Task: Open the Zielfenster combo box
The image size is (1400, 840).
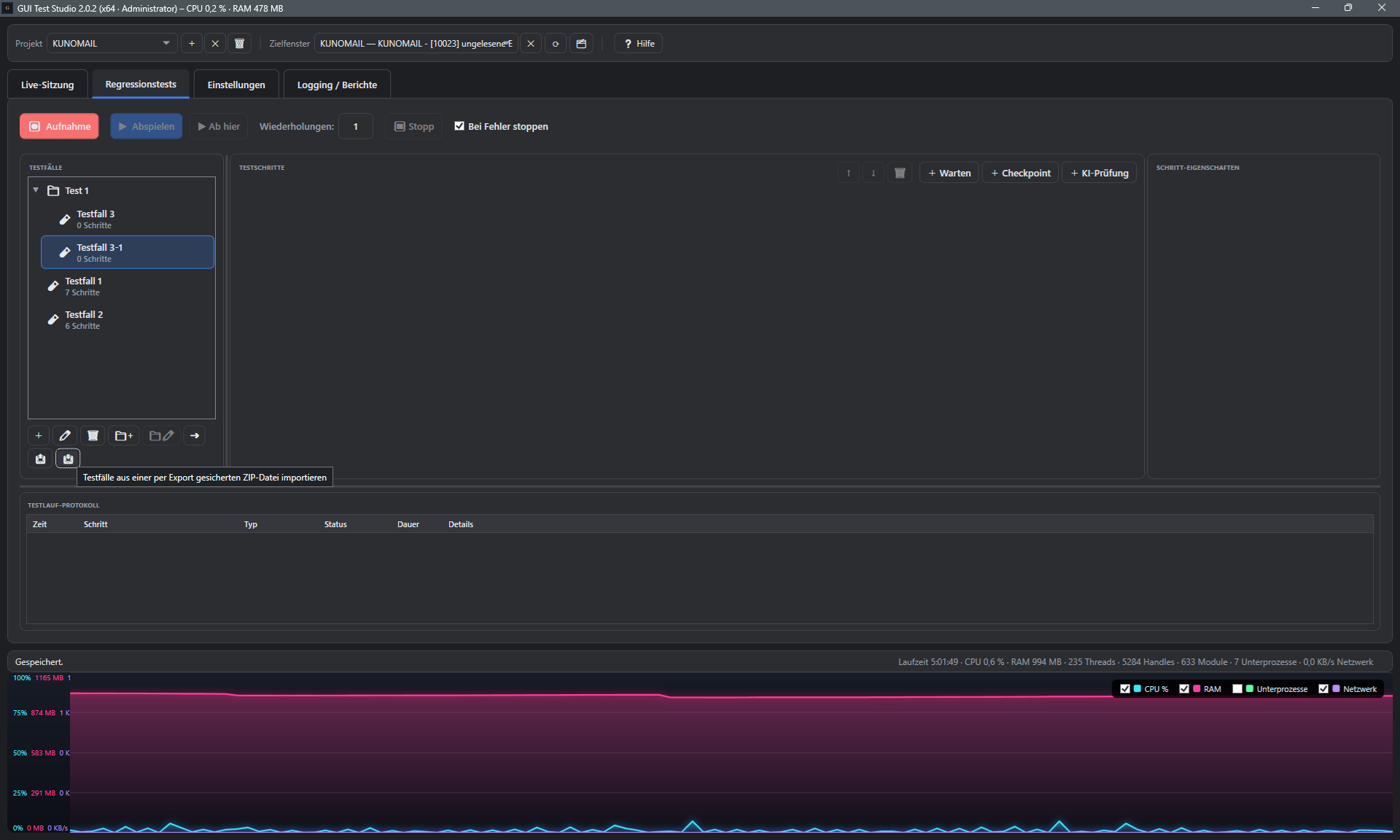Action: [416, 44]
